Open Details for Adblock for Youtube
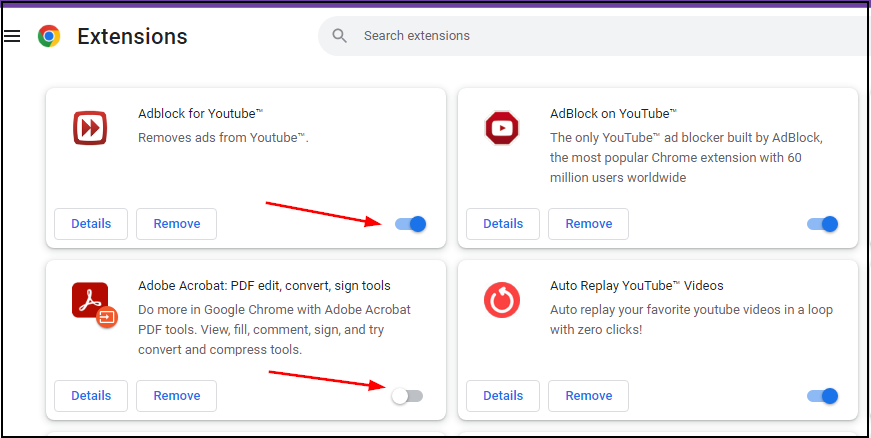 pos(91,224)
